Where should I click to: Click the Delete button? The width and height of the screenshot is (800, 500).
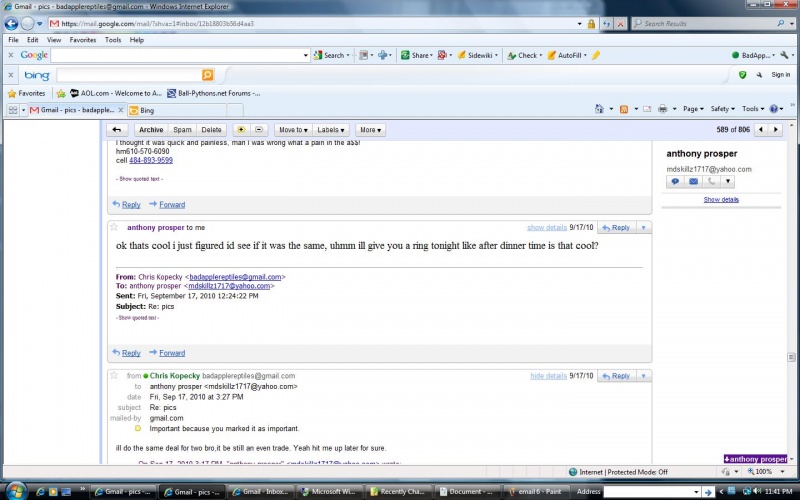[x=211, y=130]
